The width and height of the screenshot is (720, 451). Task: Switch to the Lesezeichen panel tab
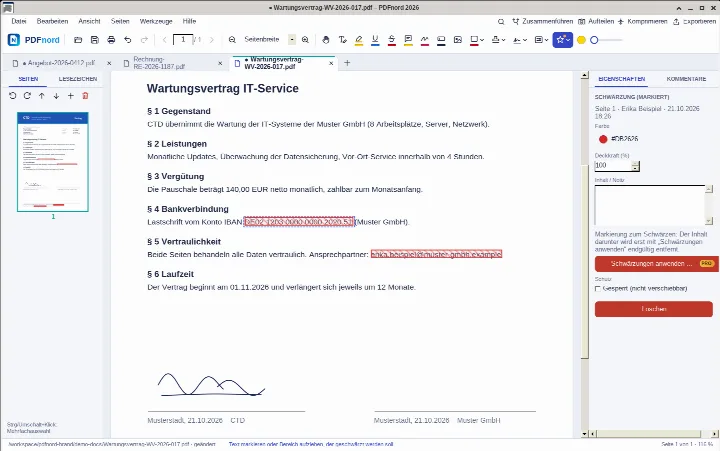78,79
